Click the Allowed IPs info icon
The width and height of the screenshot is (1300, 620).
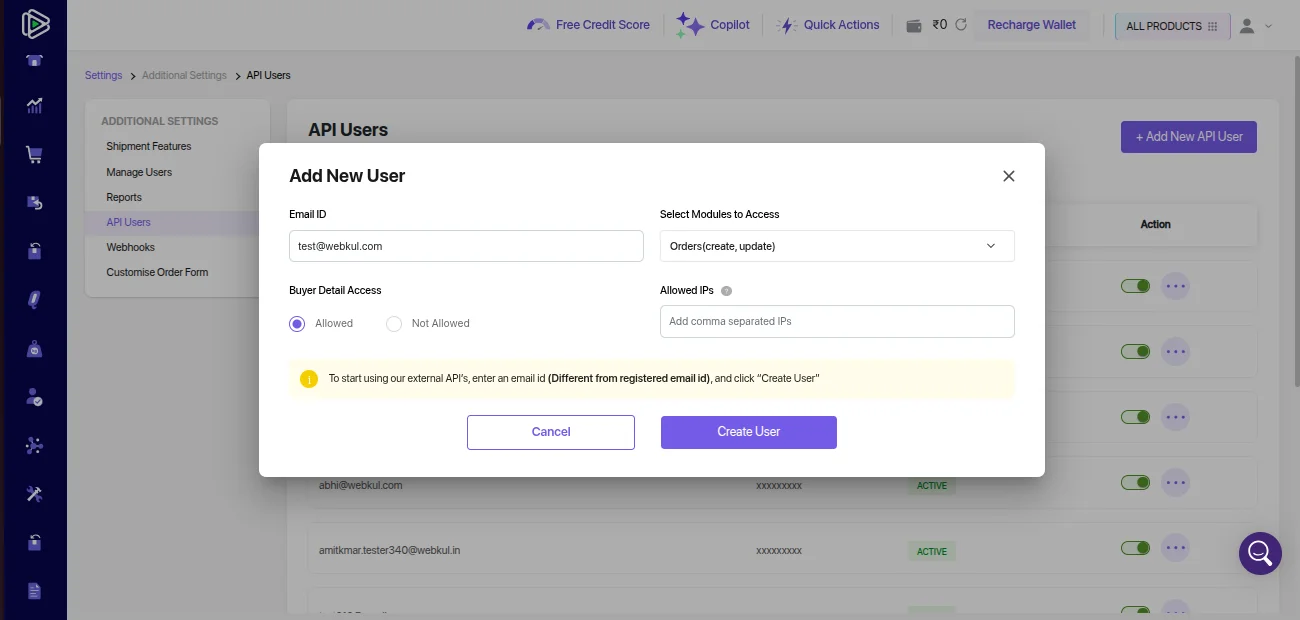pos(727,291)
